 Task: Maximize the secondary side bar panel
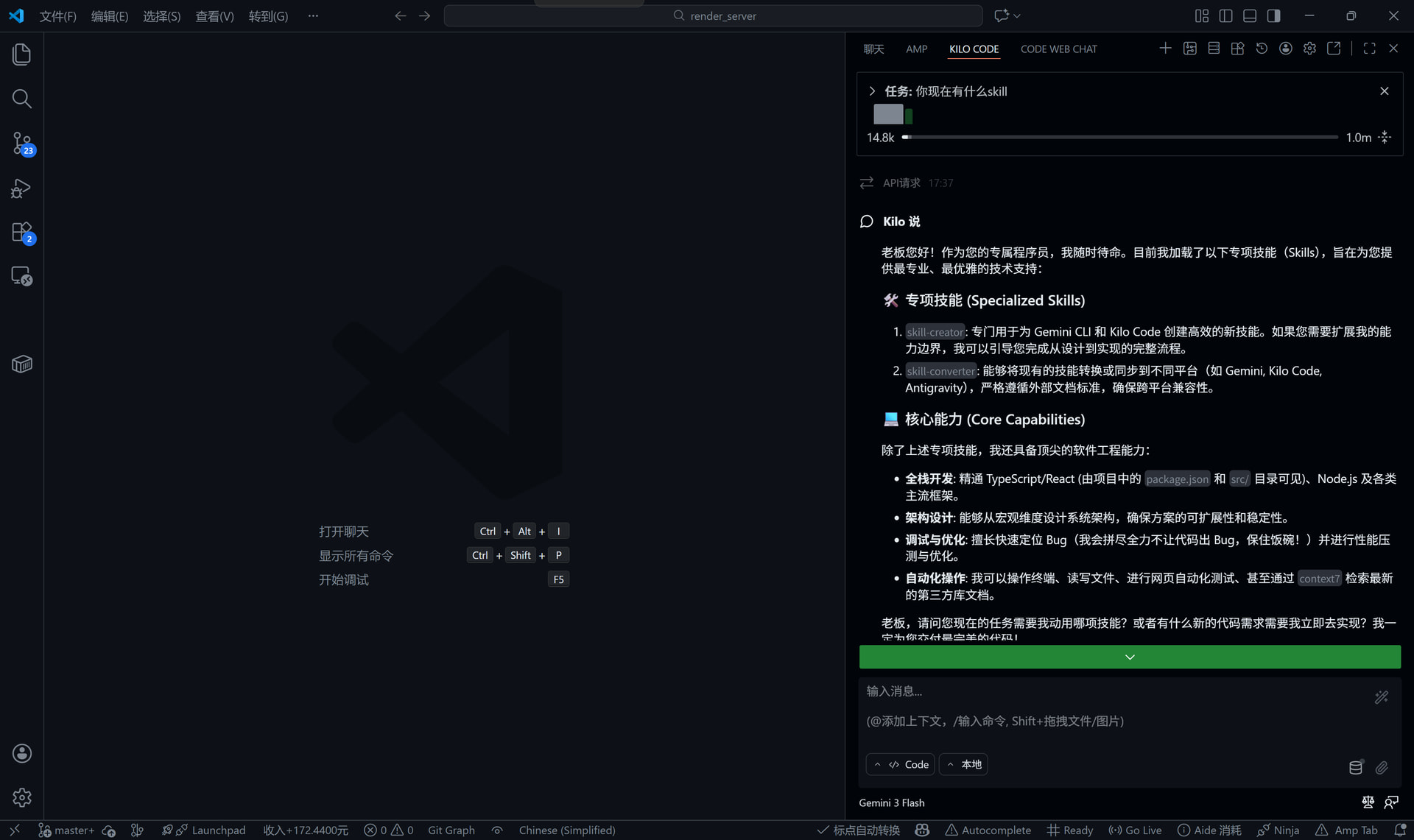coord(1369,49)
